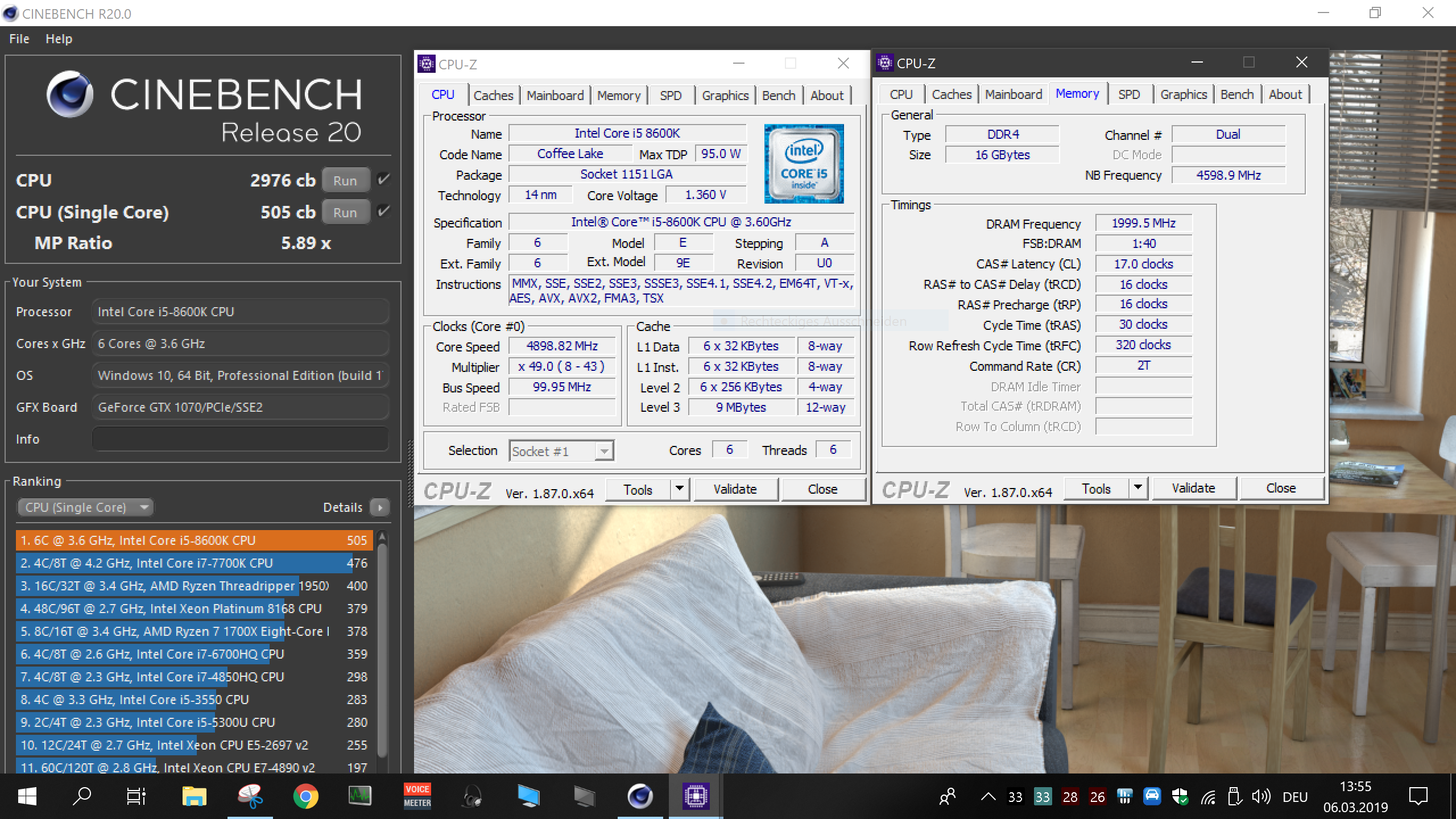Run the CPU multi-core benchmark
This screenshot has height=819, width=1456.
(x=345, y=180)
